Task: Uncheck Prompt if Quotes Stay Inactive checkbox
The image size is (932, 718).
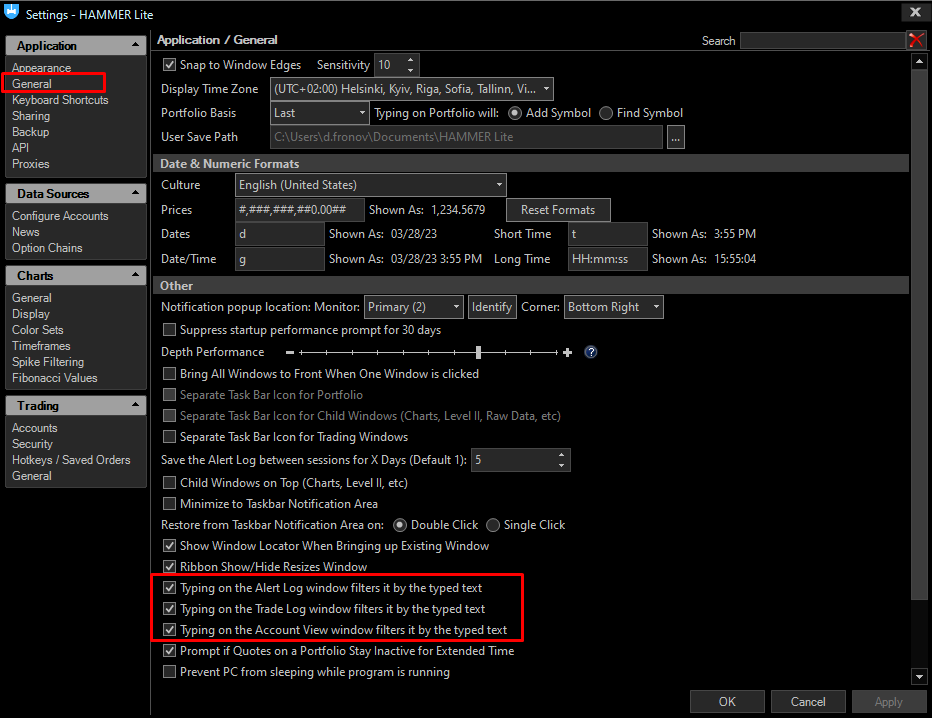Action: pos(169,650)
